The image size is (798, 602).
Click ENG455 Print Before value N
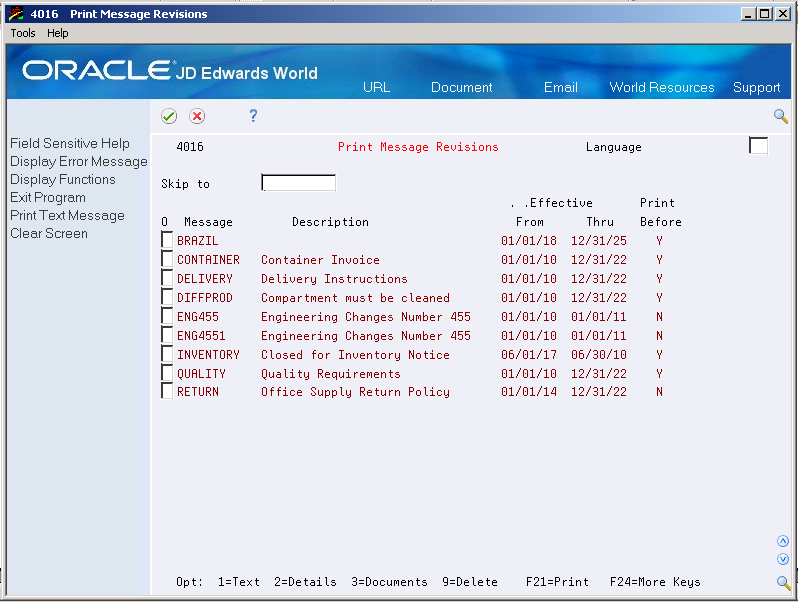(659, 317)
